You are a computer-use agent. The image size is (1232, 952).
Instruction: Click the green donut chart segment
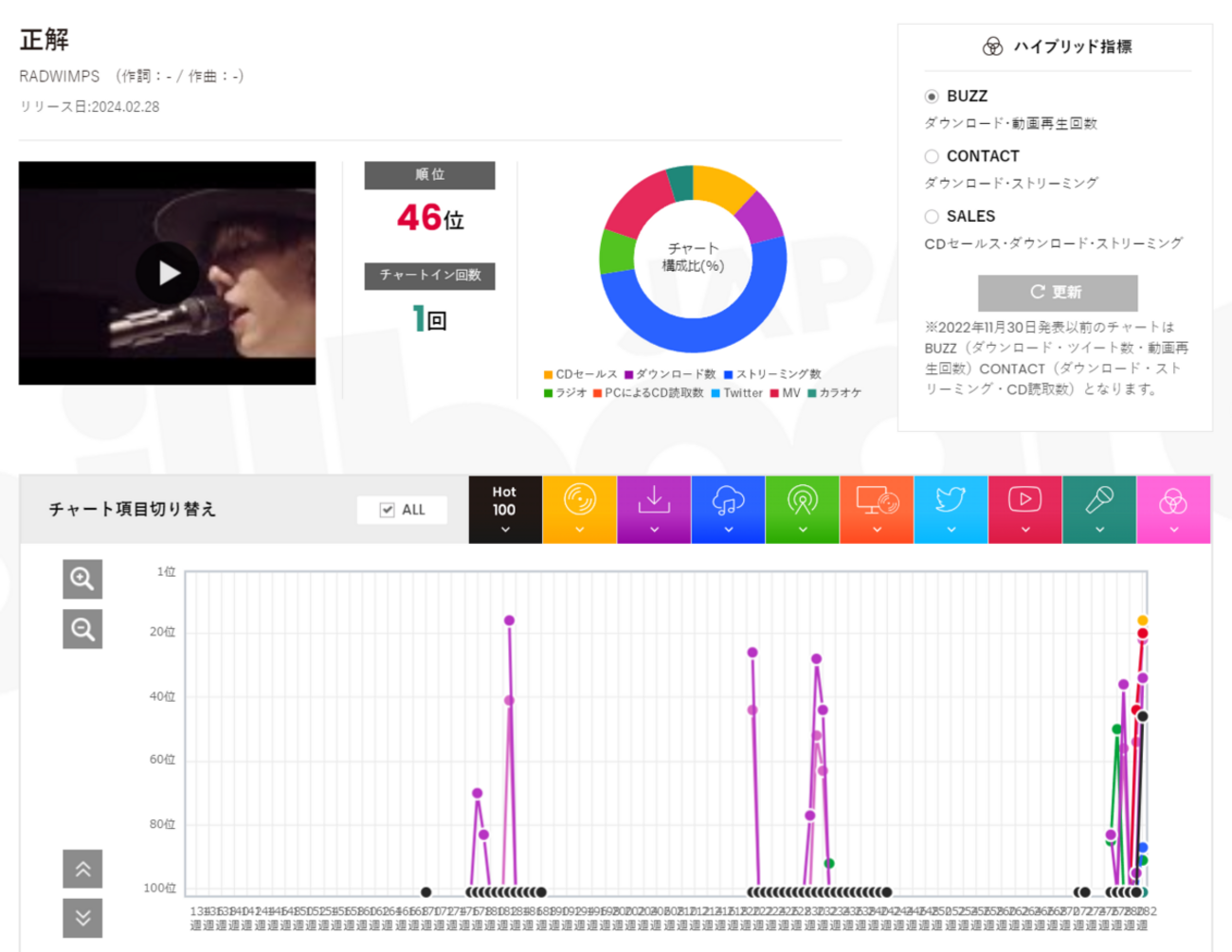click(x=617, y=251)
